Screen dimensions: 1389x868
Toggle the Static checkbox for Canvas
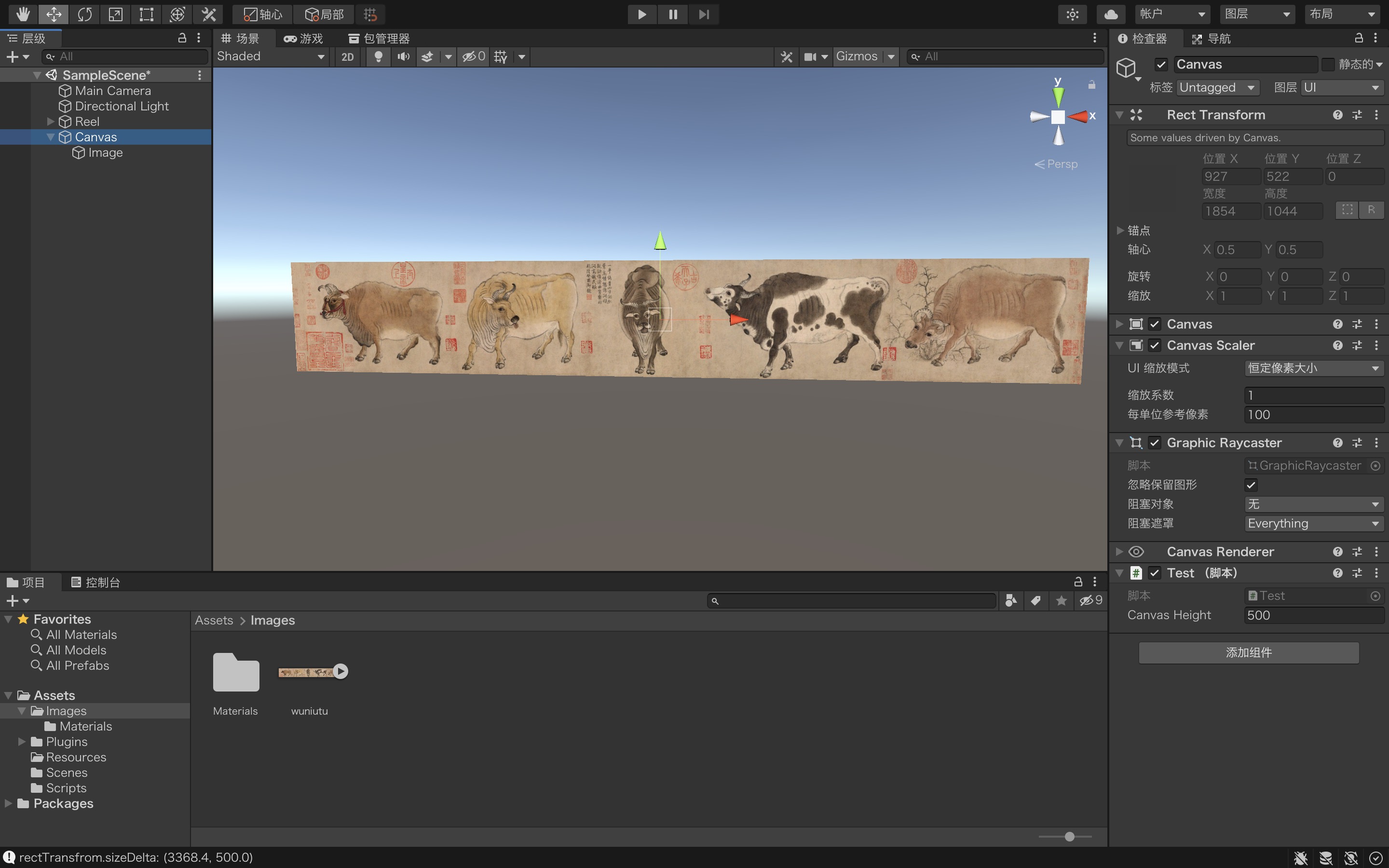point(1328,64)
